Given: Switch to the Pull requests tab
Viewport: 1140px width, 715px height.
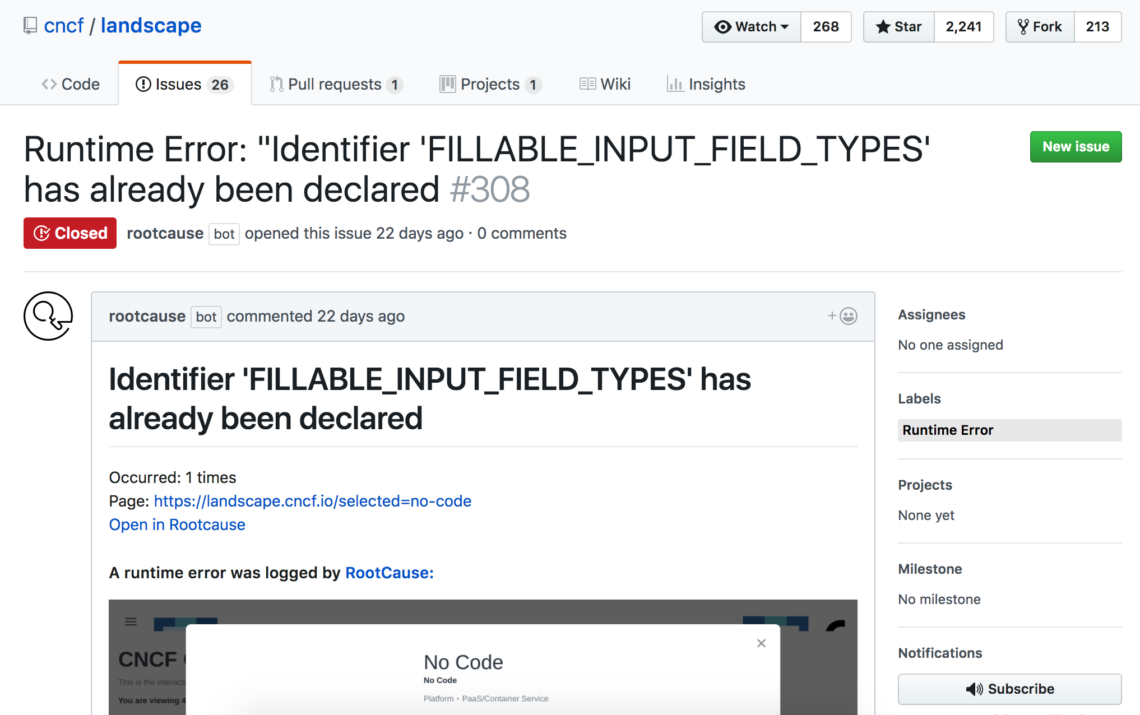Looking at the screenshot, I should pos(335,84).
